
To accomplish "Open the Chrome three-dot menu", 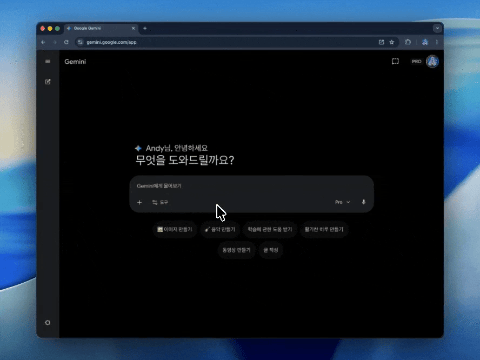I will point(437,42).
